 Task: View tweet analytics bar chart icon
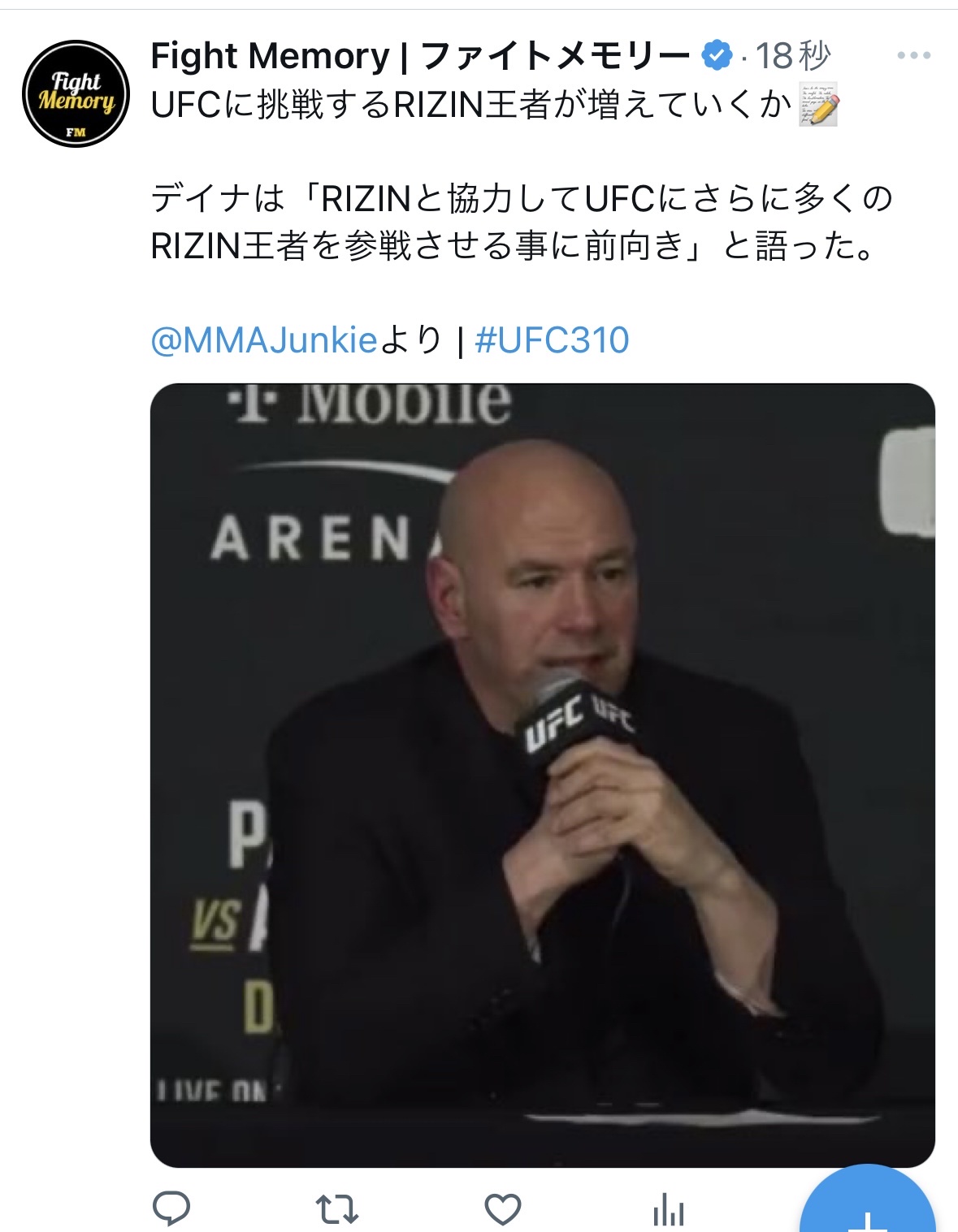tap(669, 1209)
